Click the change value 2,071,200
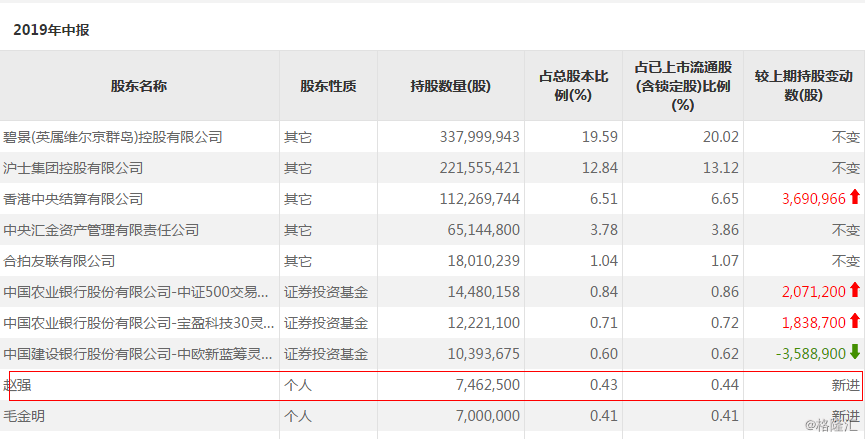This screenshot has width=865, height=439. pyautogui.click(x=814, y=292)
